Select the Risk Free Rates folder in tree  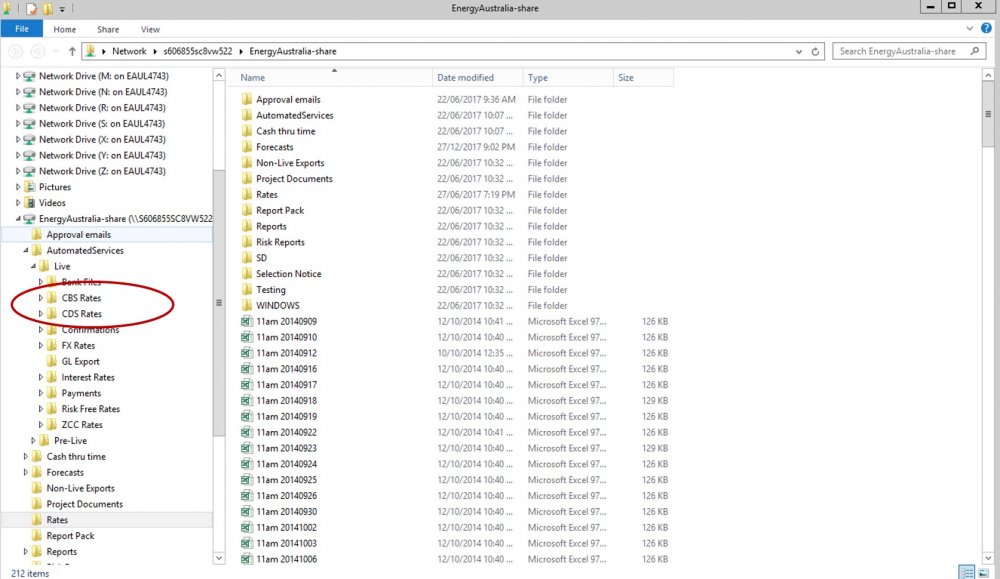[91, 409]
